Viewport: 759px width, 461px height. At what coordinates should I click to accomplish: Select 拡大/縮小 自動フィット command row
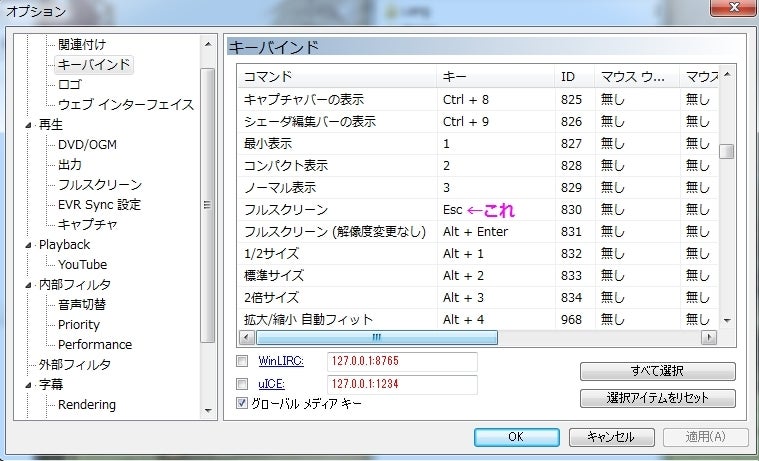[x=478, y=320]
